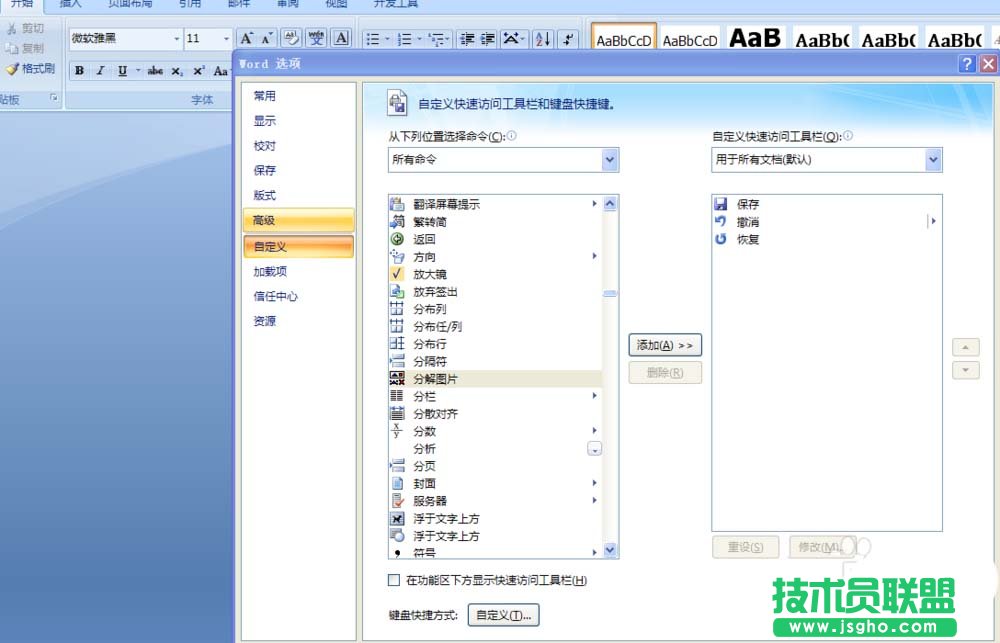This screenshot has width=1000, height=643.
Task: Click the strikethrough (abc) icon
Action: click(x=156, y=71)
